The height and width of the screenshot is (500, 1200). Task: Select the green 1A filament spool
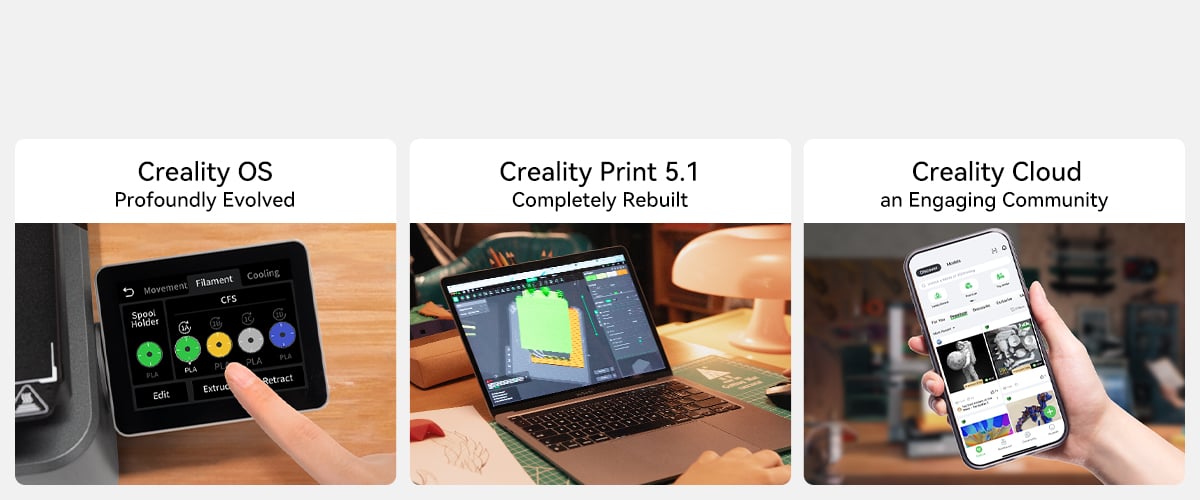click(x=187, y=348)
